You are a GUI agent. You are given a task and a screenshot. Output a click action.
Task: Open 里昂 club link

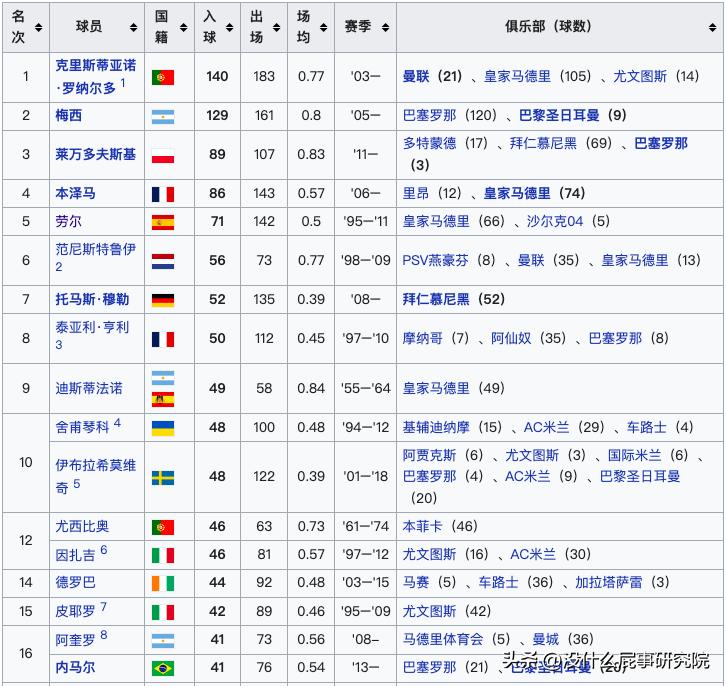(x=416, y=193)
